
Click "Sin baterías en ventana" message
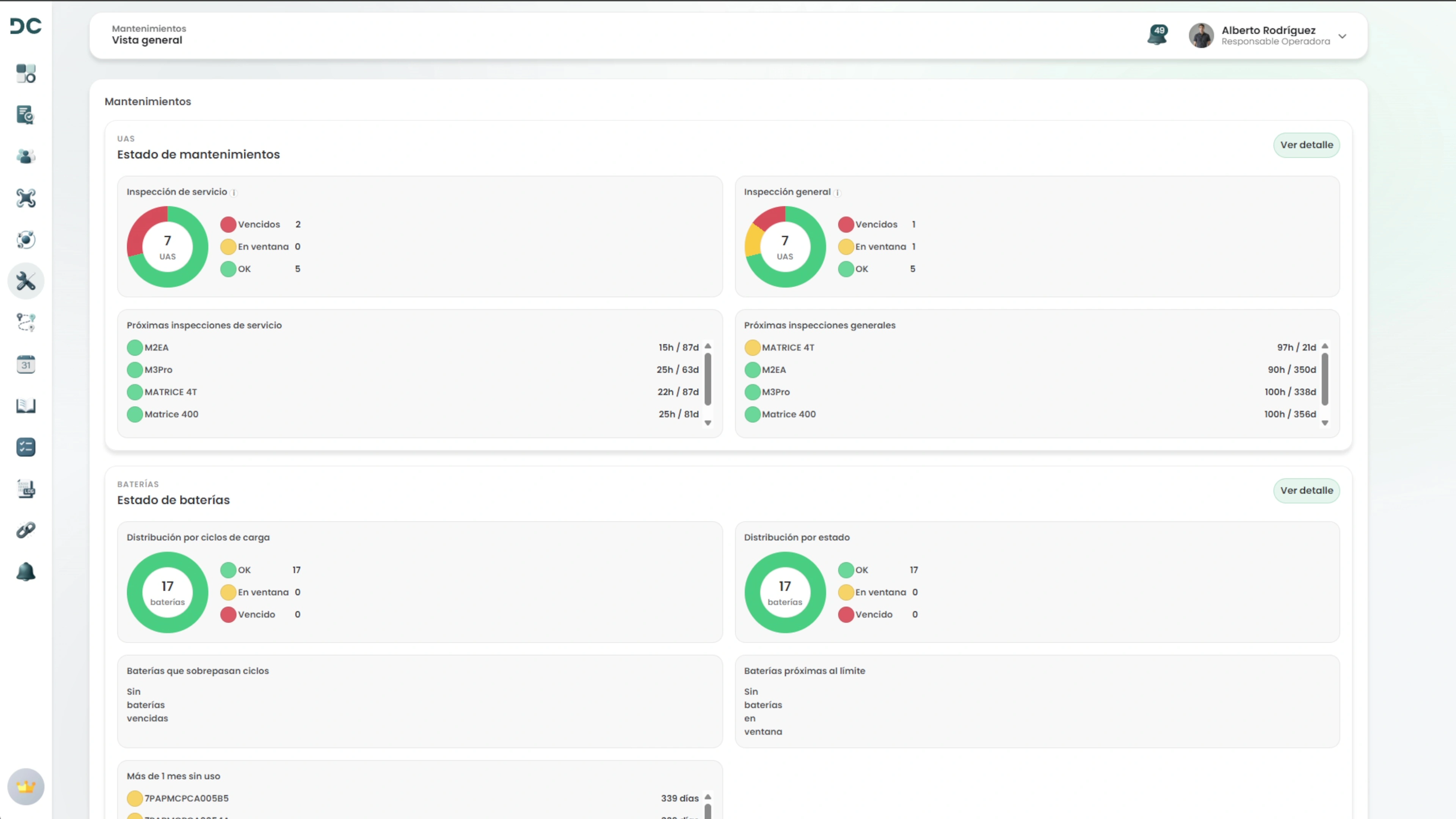763,712
